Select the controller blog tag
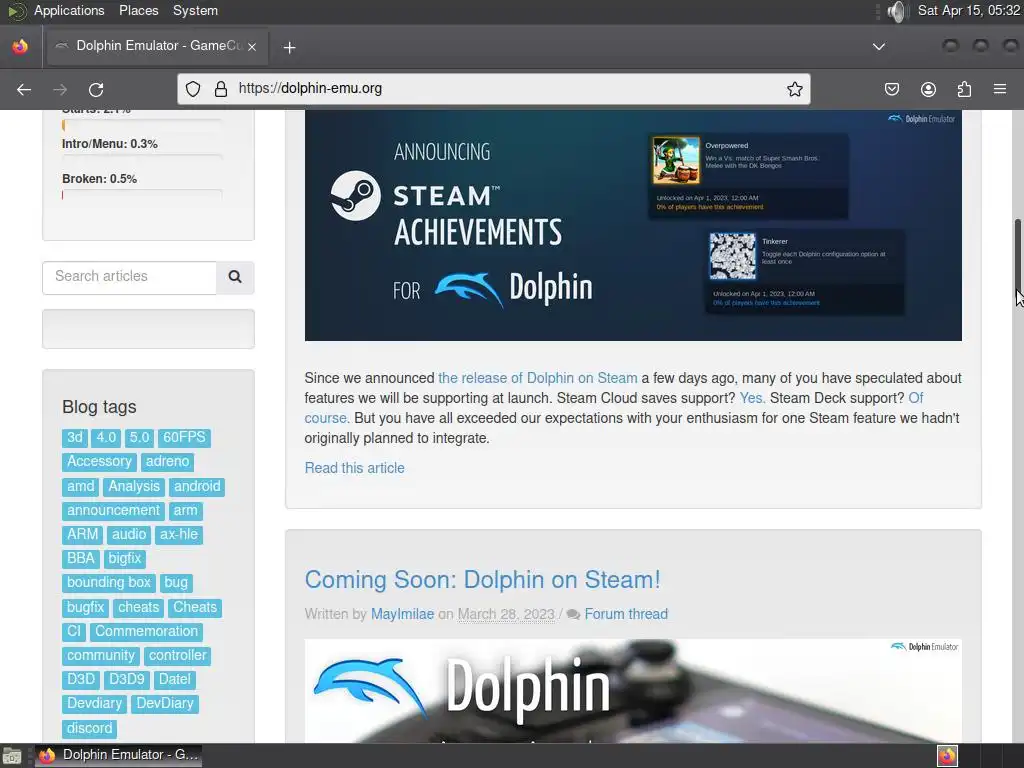The height and width of the screenshot is (768, 1024). tap(178, 656)
